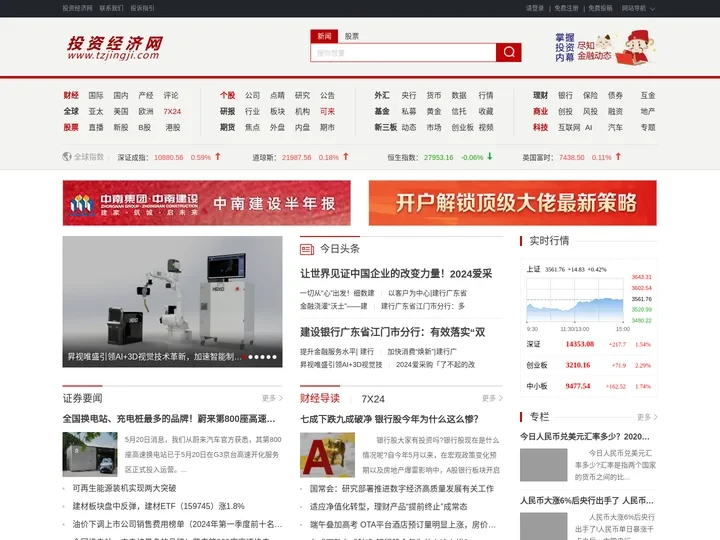Click the 蔚来 charging station thumbnail
Screen dimensions: 720x540
click(x=90, y=454)
